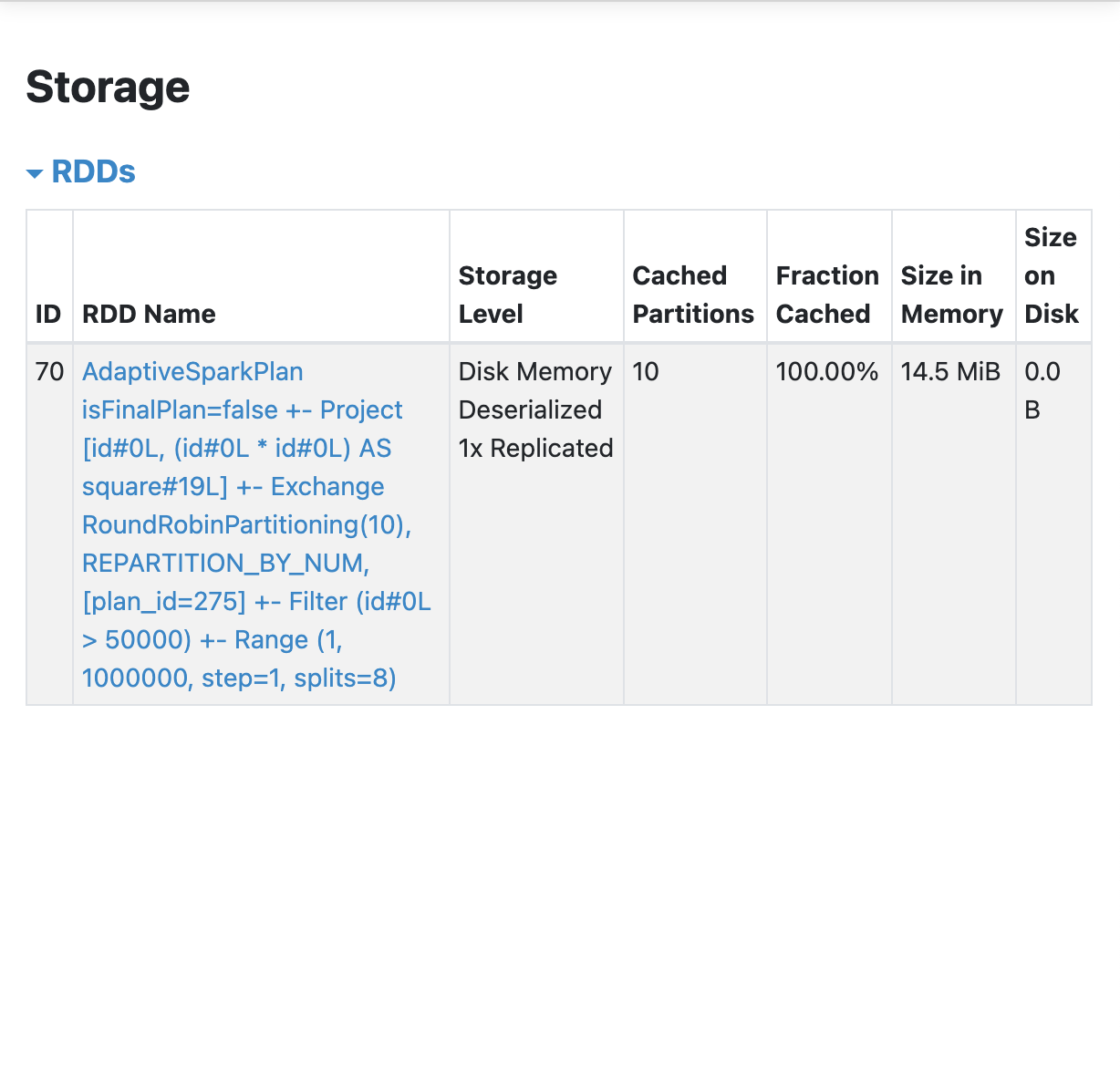
Task: Click RoundRobinPartitioning(10) text in the RDD link
Action: coord(246,525)
